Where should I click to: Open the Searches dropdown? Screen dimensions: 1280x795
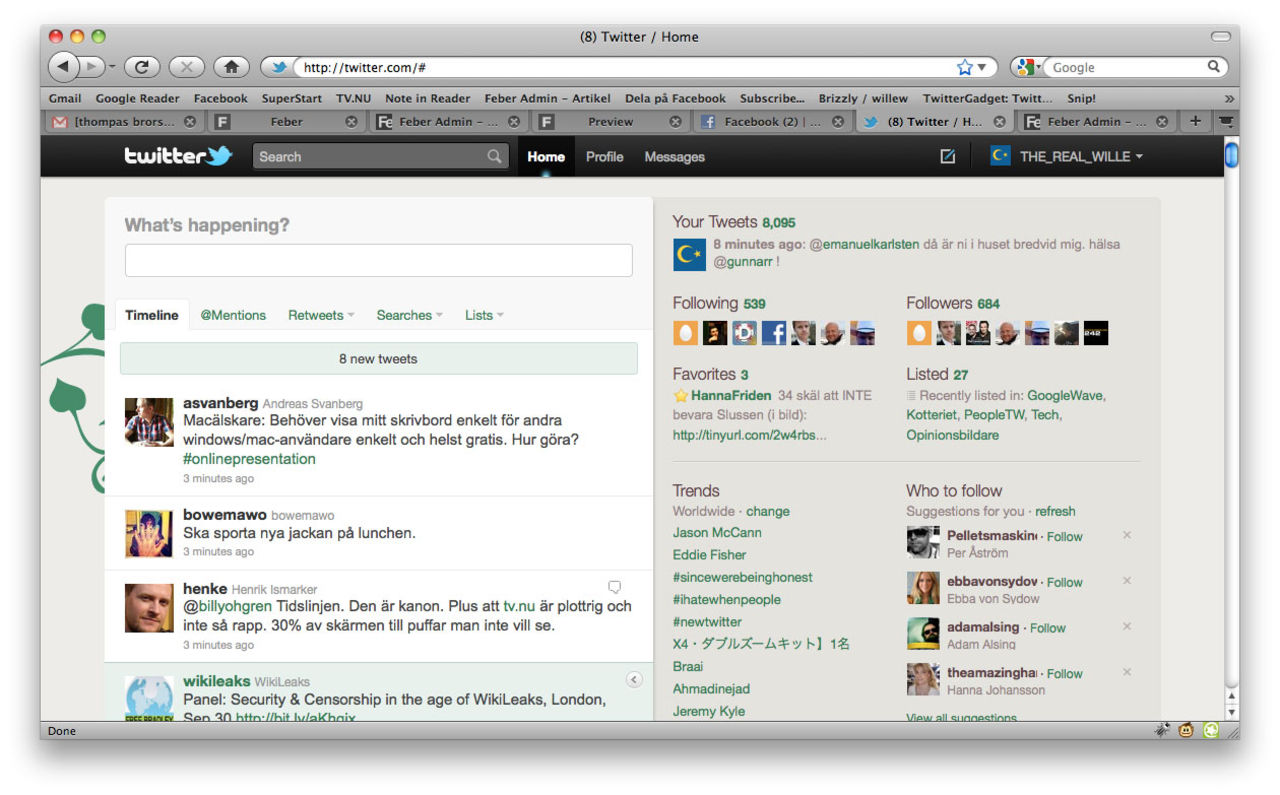(409, 315)
